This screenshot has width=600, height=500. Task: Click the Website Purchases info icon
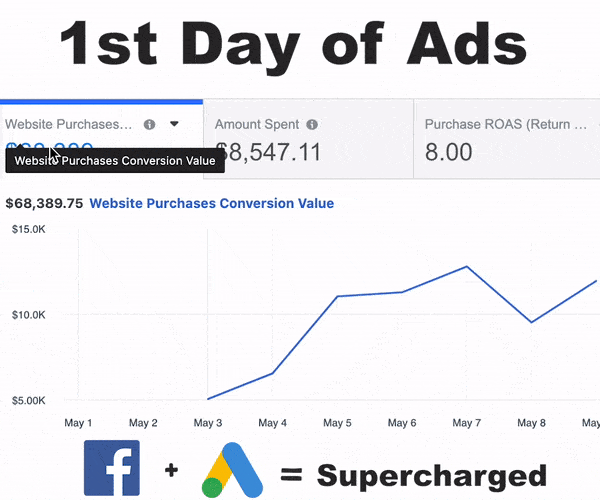click(149, 124)
